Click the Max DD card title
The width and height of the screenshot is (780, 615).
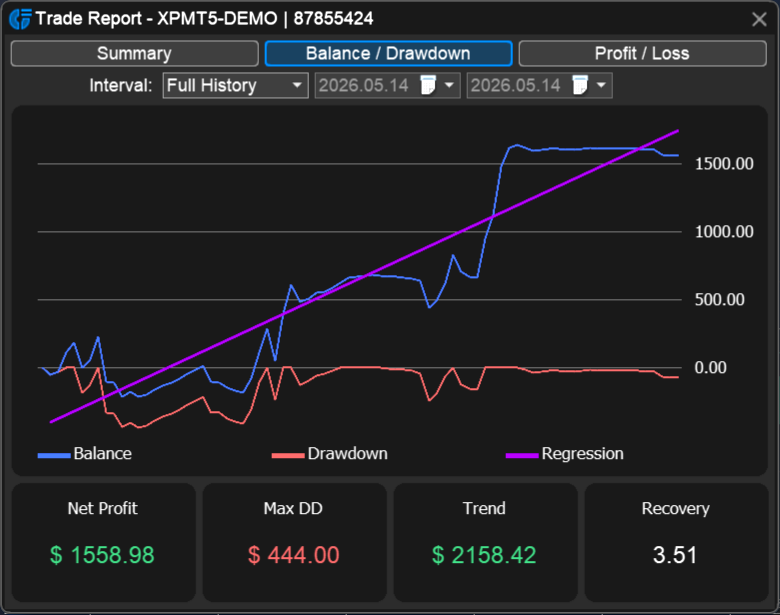point(293,509)
